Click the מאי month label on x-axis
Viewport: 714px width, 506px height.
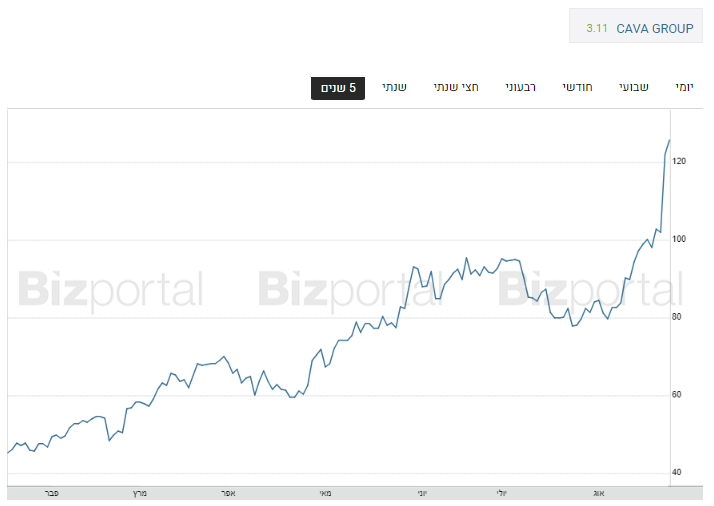coord(326,493)
